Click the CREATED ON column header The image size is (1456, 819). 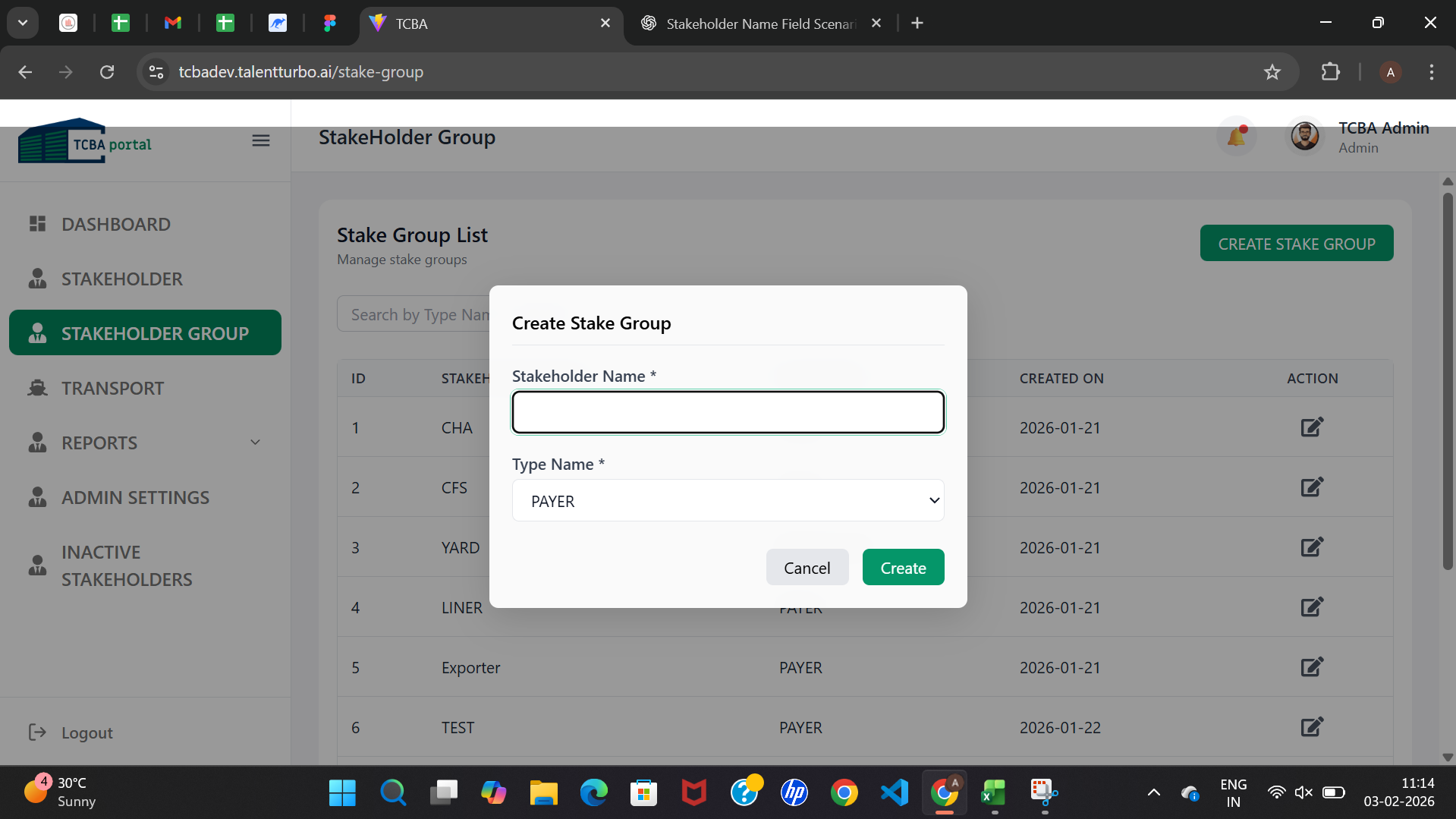[1061, 378]
